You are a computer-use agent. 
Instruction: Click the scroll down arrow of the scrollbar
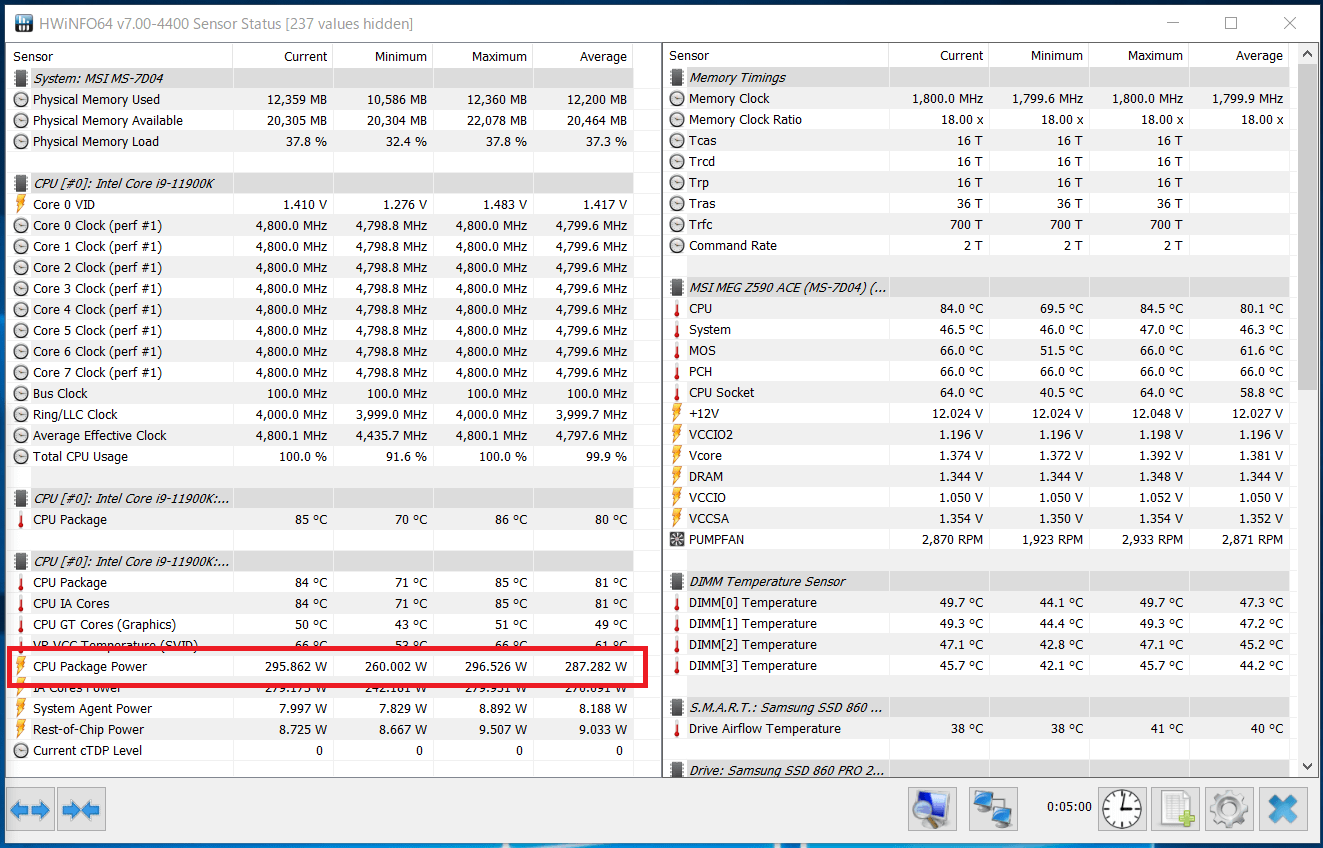point(1307,766)
